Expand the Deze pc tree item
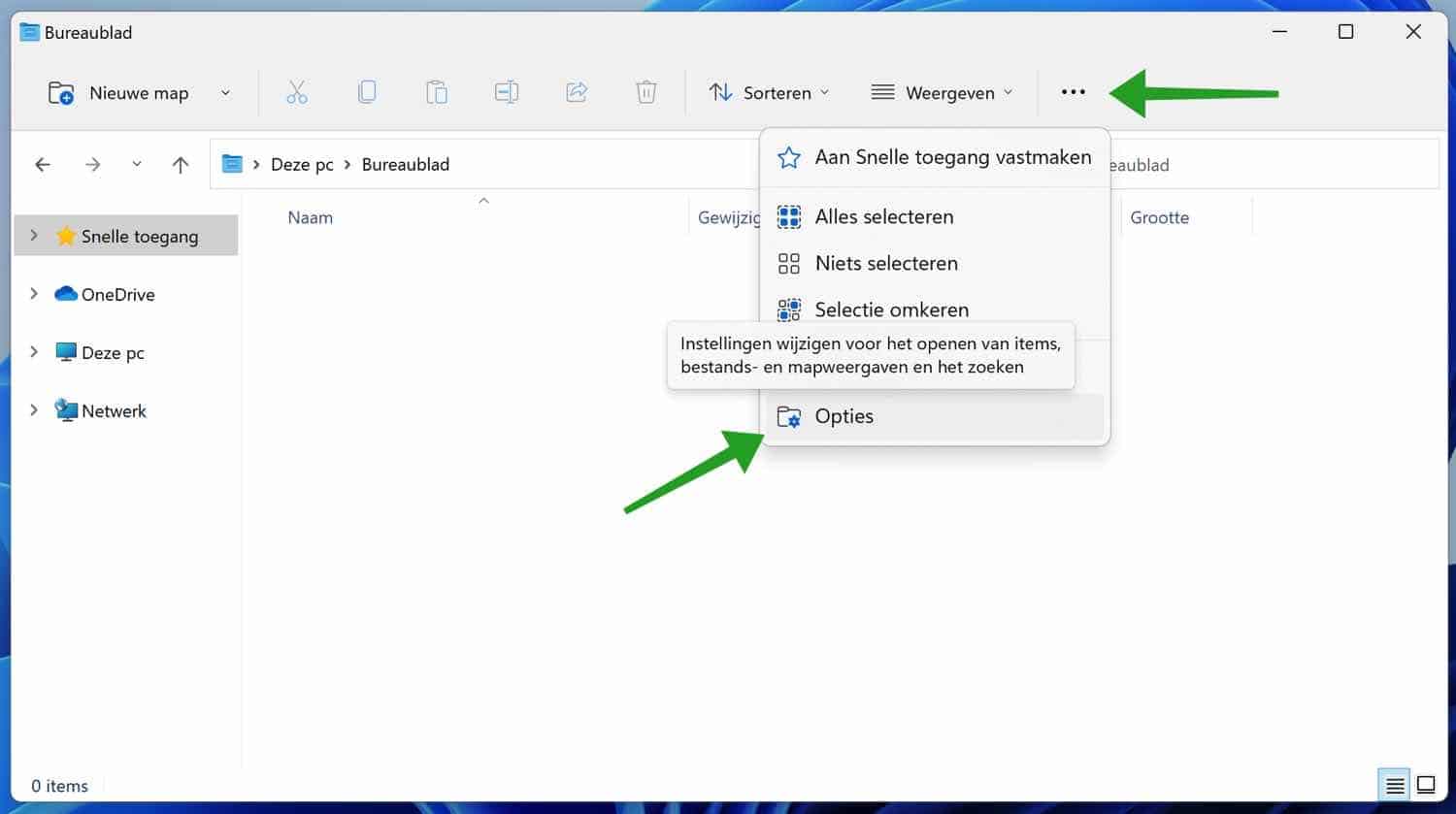This screenshot has height=814, width=1456. point(33,352)
